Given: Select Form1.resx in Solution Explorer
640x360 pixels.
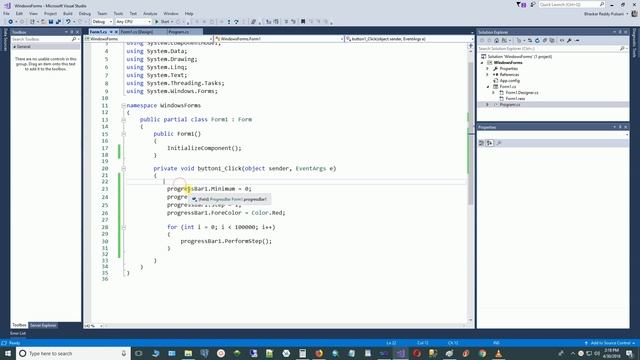Looking at the screenshot, I should [x=515, y=98].
